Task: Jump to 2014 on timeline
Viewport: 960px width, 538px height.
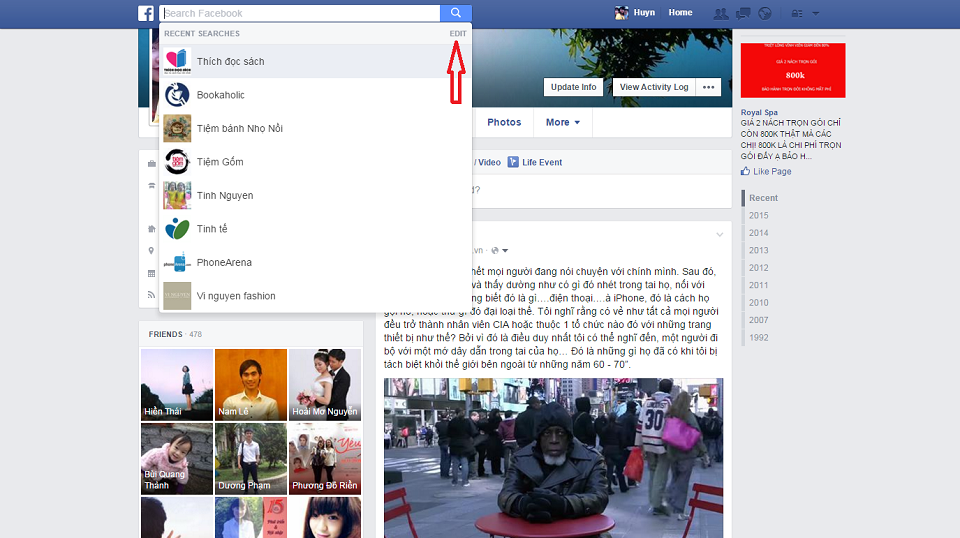Action: coord(759,233)
